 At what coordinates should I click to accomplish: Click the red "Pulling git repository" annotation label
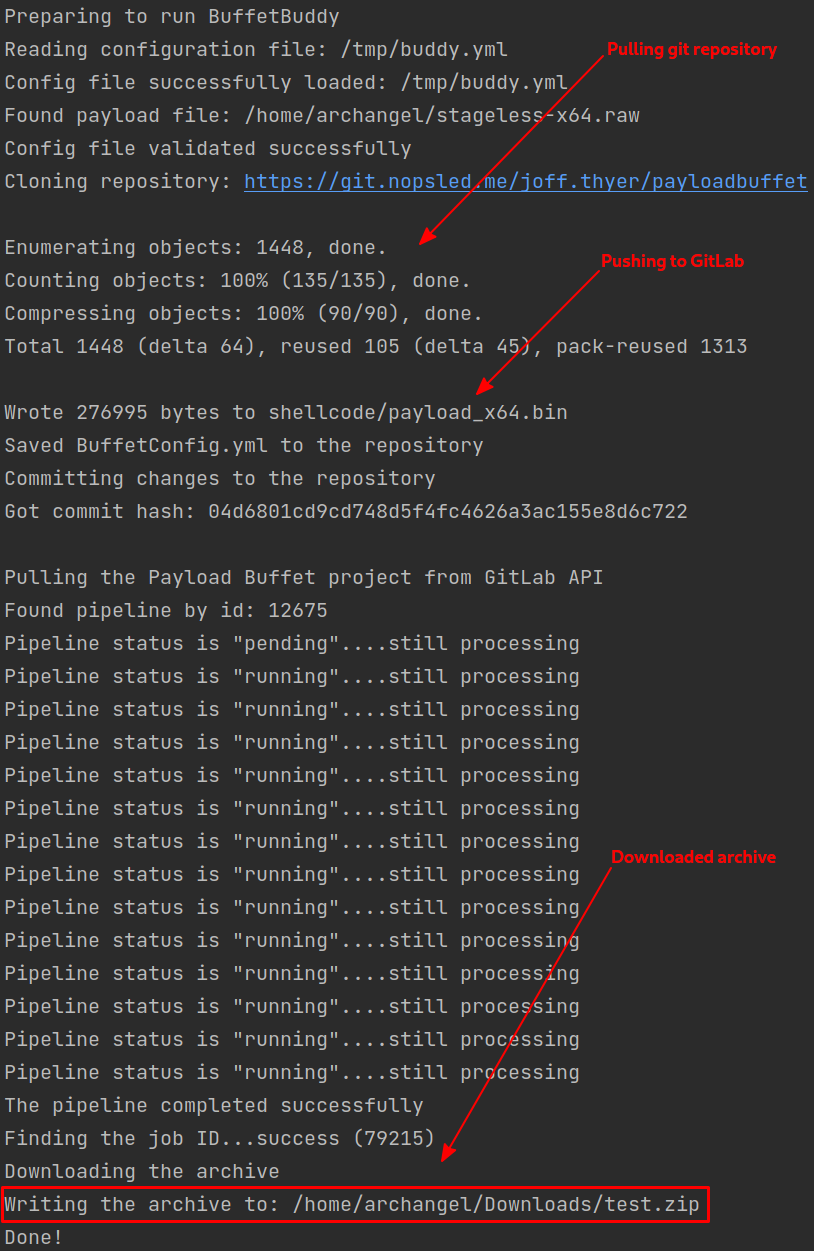pos(691,49)
